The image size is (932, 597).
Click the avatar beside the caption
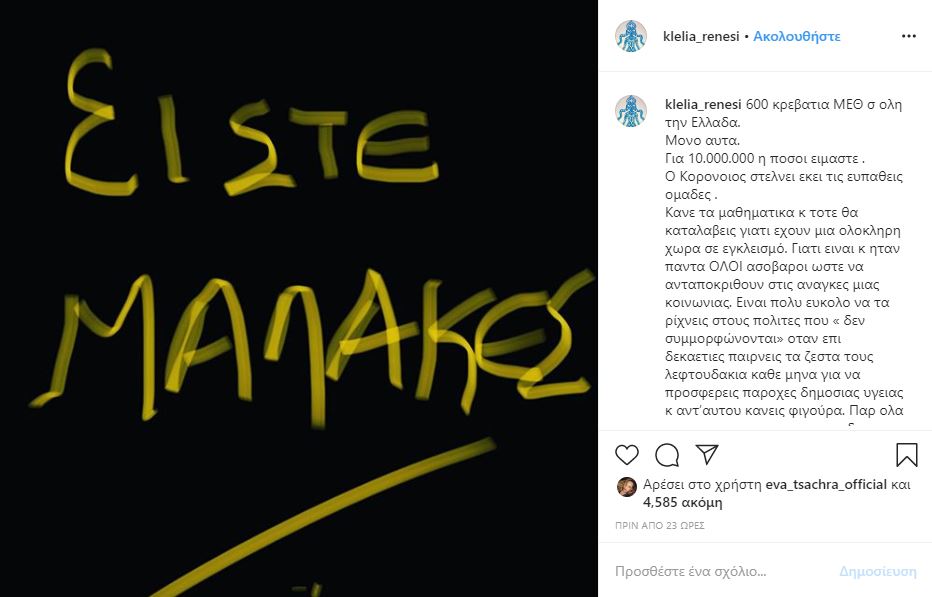tap(631, 111)
